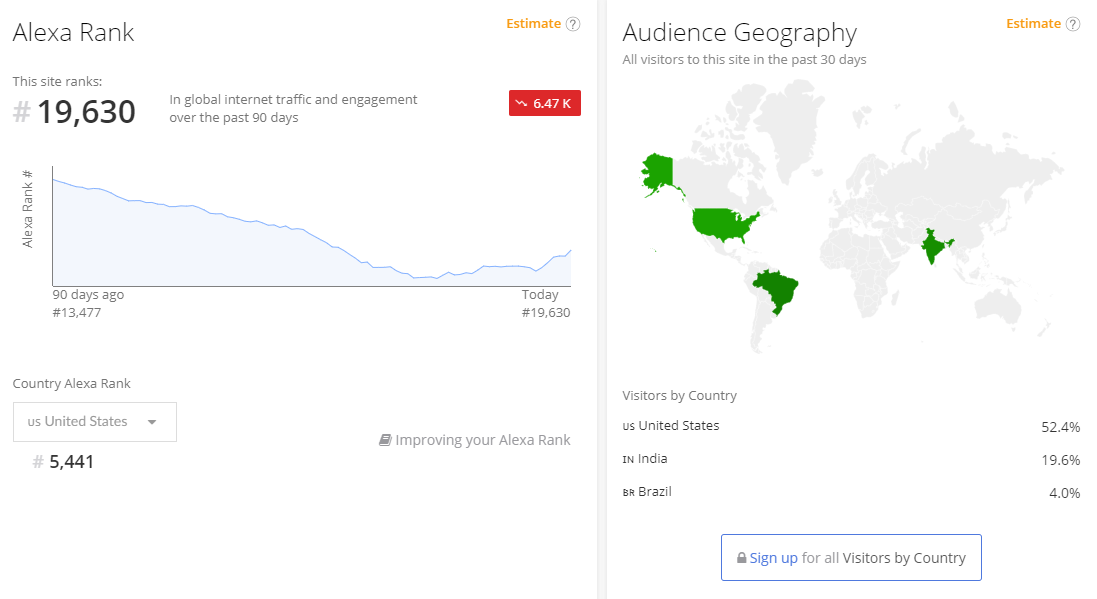The width and height of the screenshot is (1097, 599).
Task: Select the United States on the world map
Action: pyautogui.click(x=724, y=225)
